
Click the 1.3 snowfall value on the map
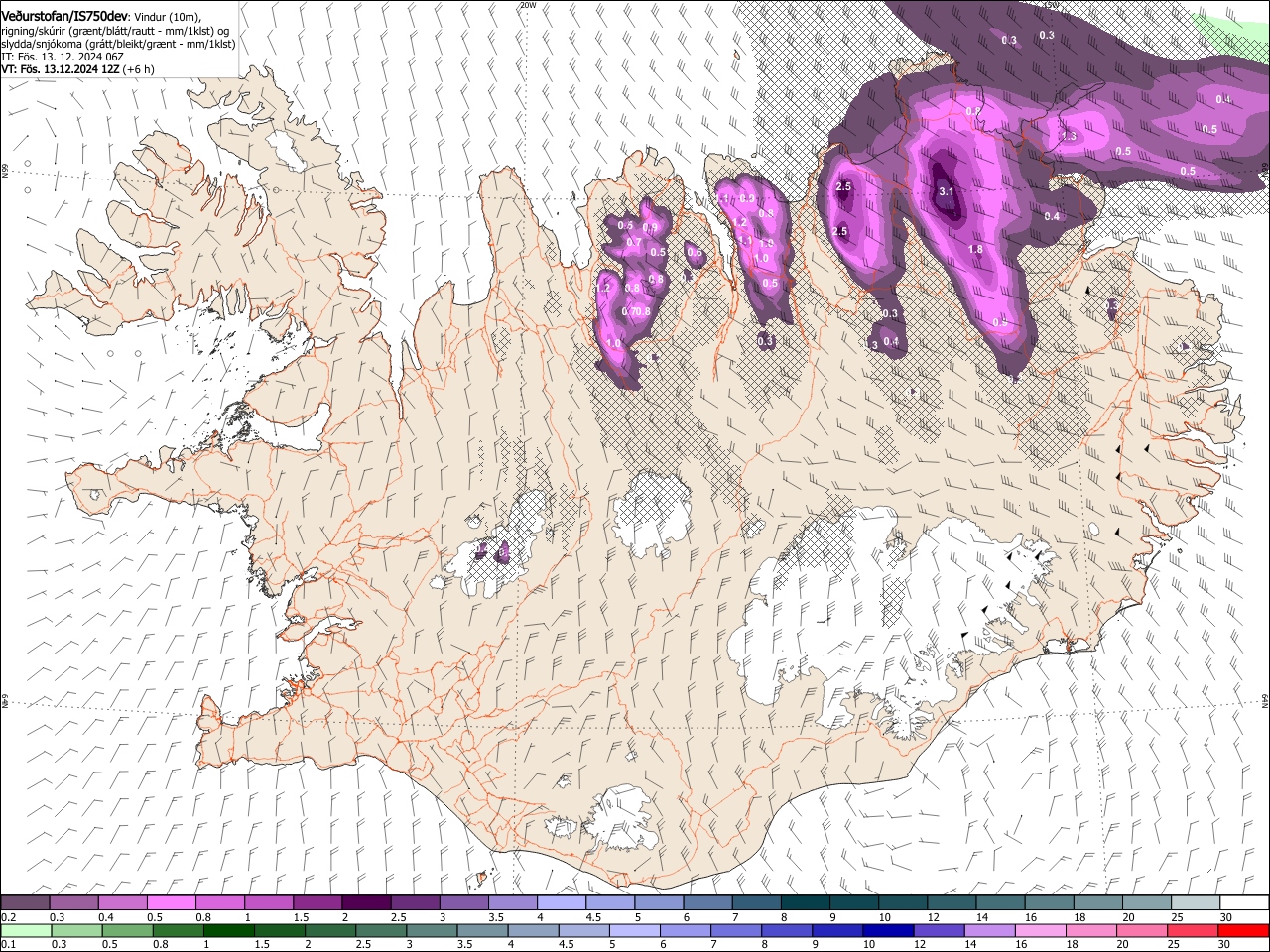(x=1069, y=136)
